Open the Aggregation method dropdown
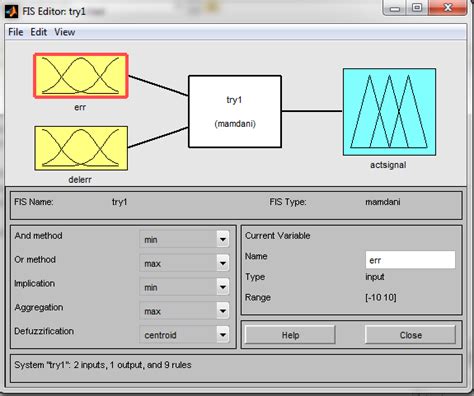The height and width of the screenshot is (396, 474). pos(184,311)
